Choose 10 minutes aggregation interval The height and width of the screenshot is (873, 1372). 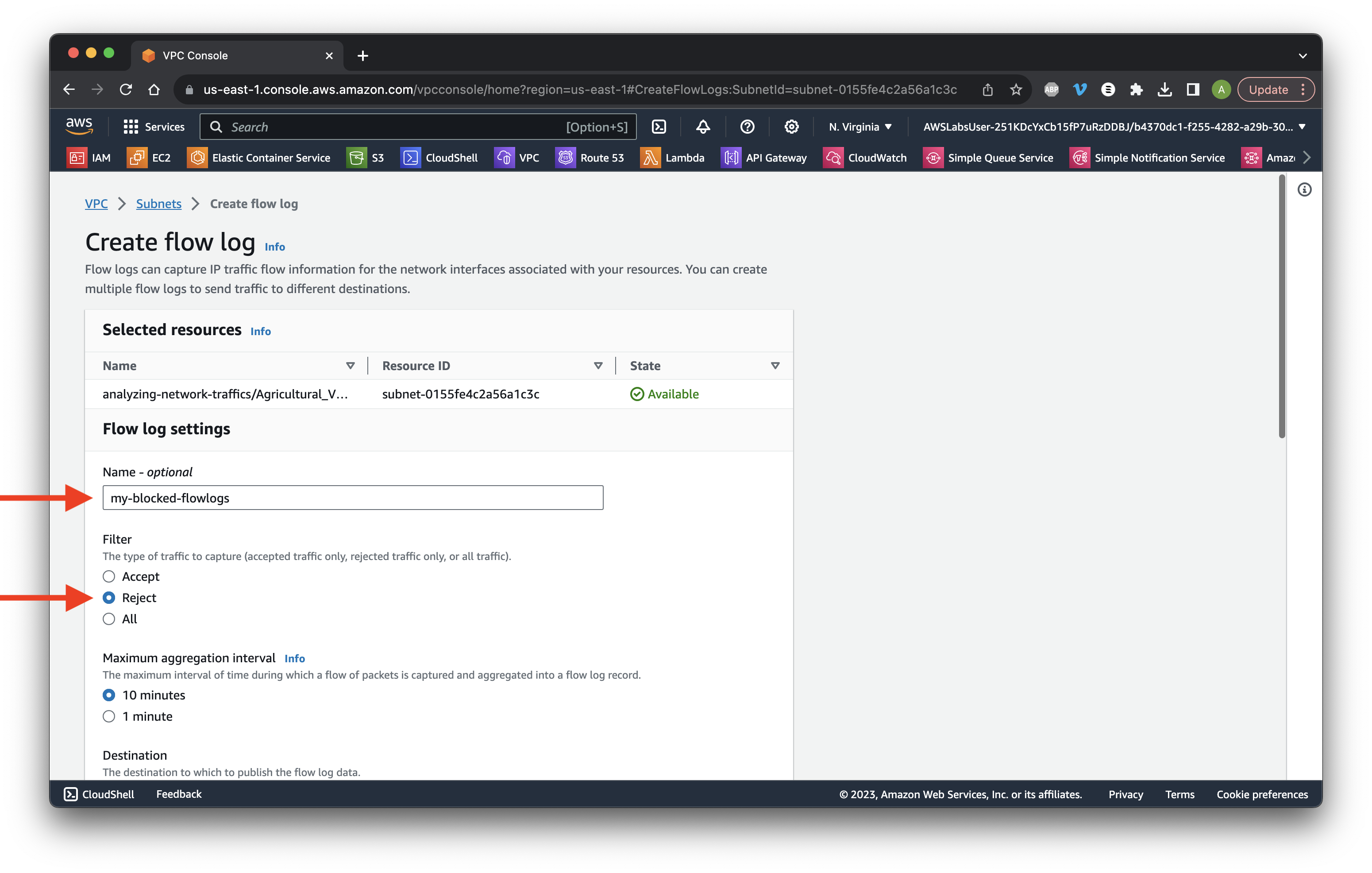point(109,695)
